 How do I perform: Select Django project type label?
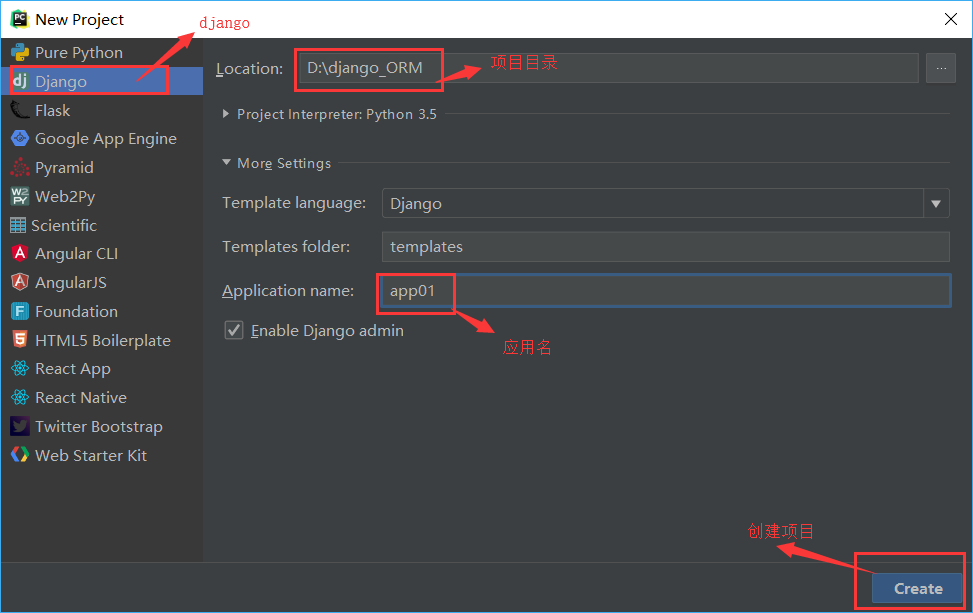point(61,82)
